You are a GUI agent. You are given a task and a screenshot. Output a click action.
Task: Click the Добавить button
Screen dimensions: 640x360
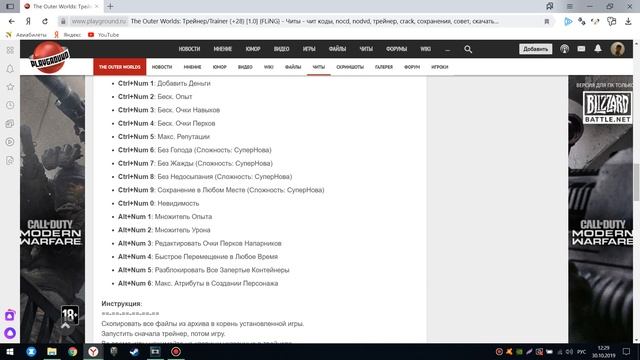[535, 49]
